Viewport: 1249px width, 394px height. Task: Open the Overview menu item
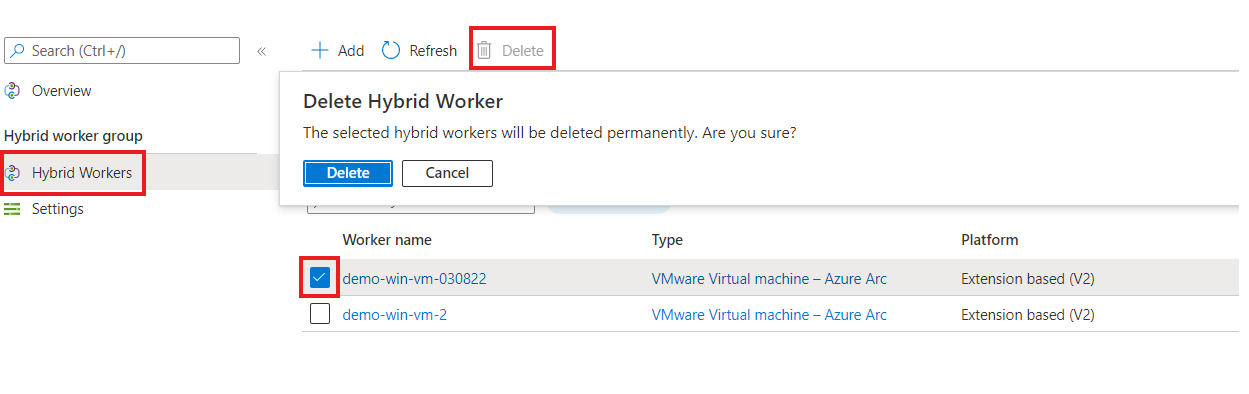tap(62, 91)
